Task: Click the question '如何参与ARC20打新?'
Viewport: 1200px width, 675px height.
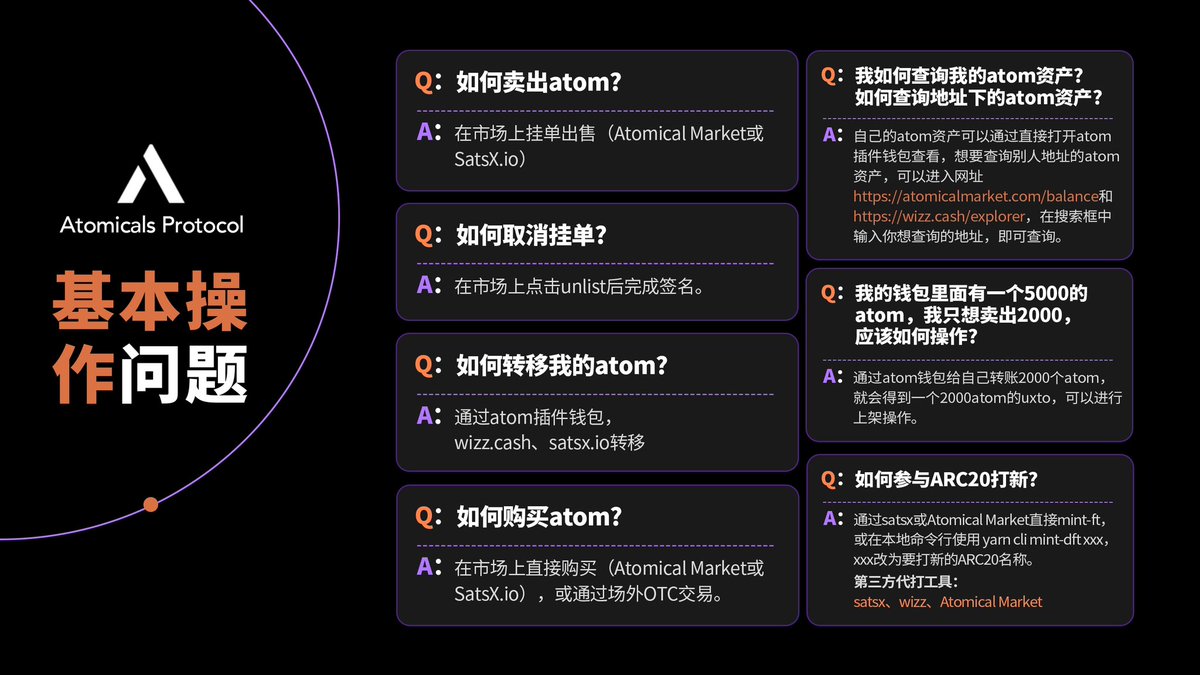Action: [x=946, y=479]
